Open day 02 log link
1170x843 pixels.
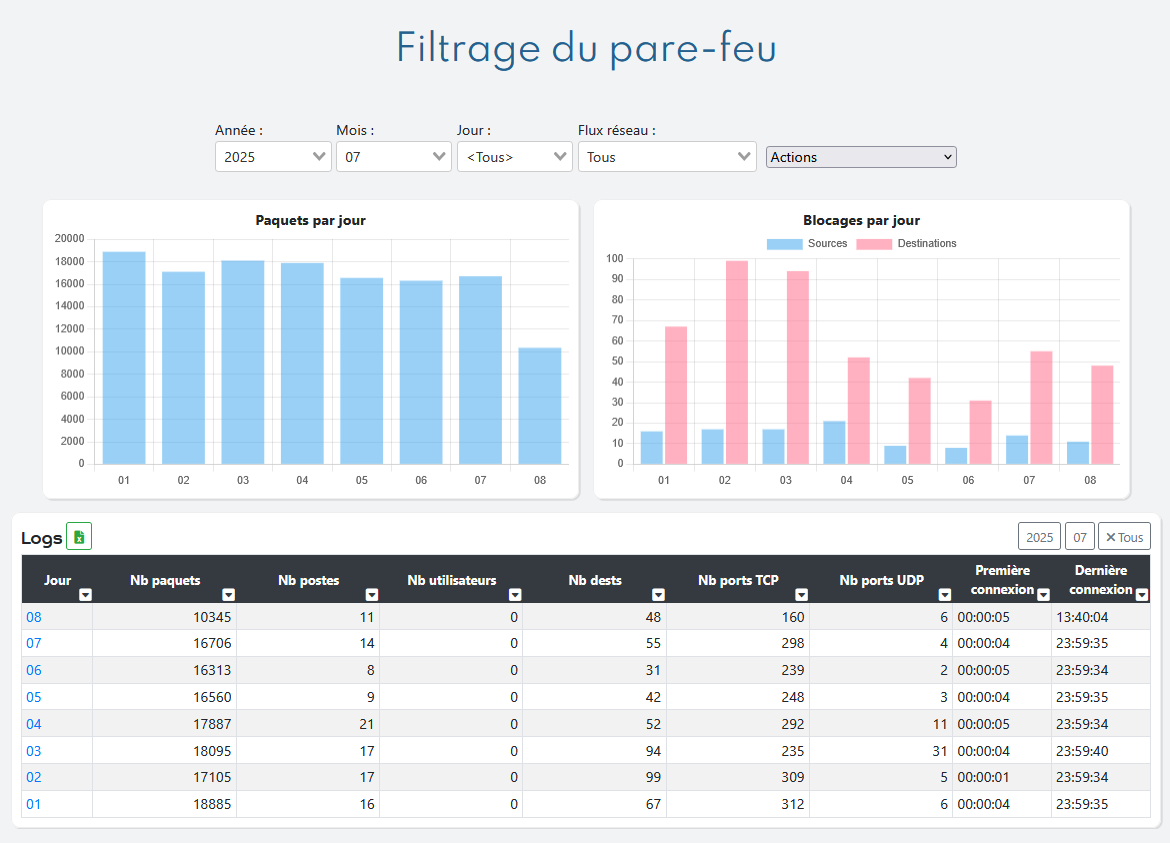34,777
